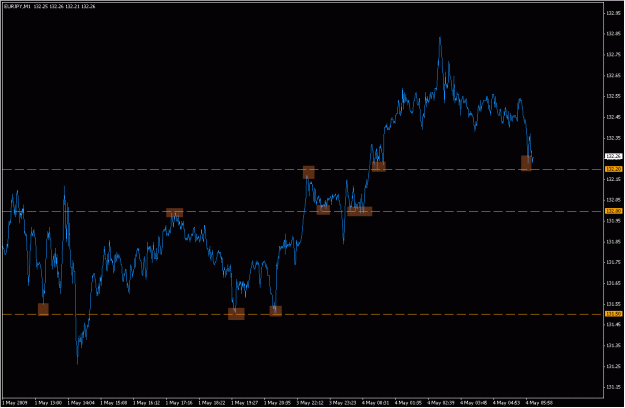
Task: Click the 1 May 2009 time axis label
Action: pyautogui.click(x=15, y=403)
